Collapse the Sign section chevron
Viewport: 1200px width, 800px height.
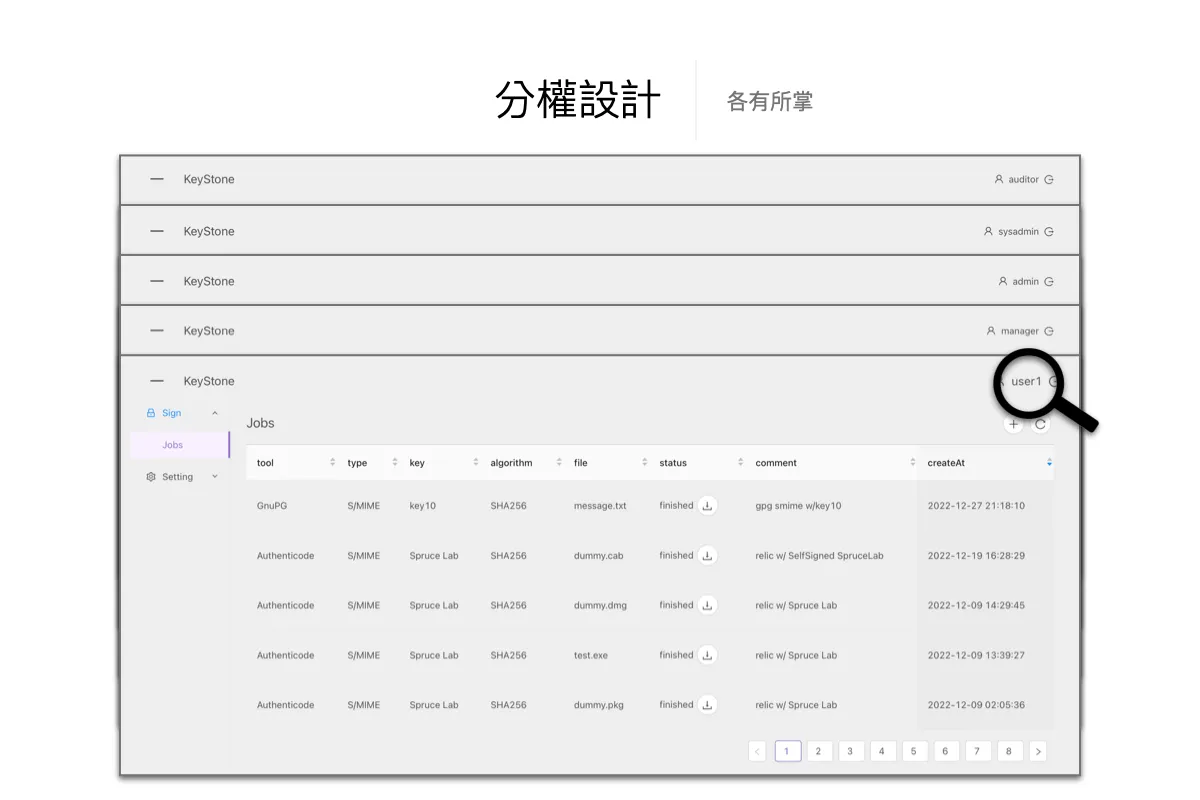point(214,412)
